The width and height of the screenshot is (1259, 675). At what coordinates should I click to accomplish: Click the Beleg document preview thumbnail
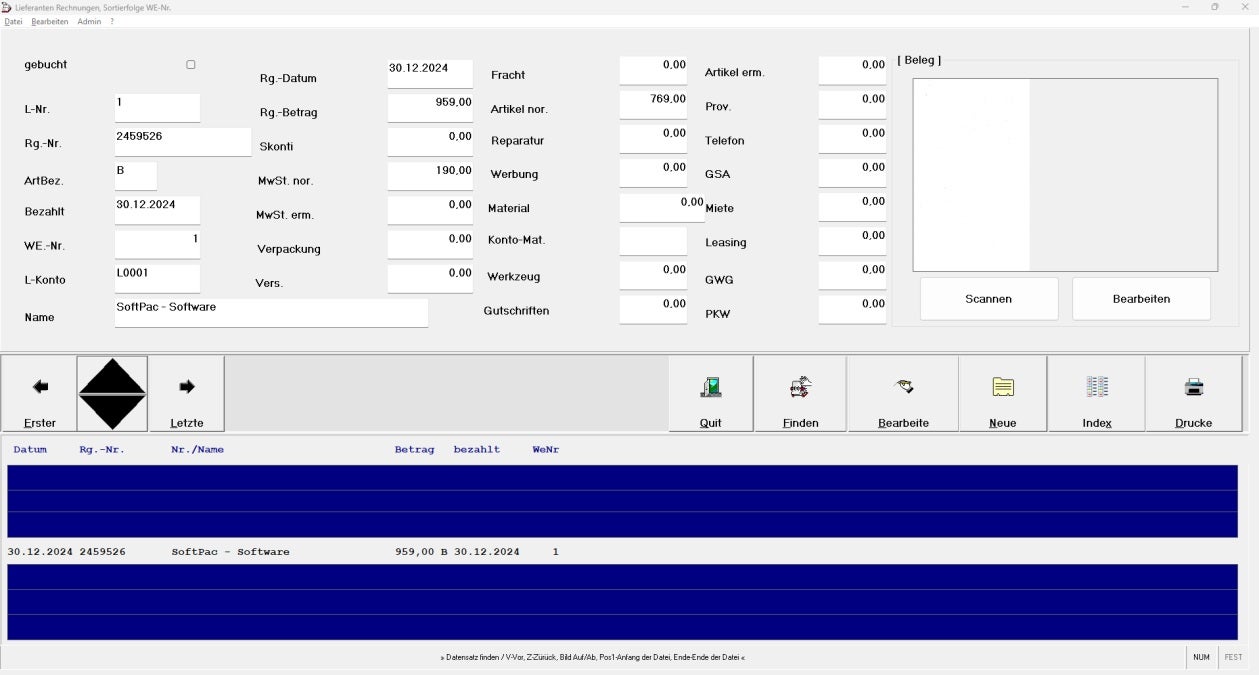1065,175
